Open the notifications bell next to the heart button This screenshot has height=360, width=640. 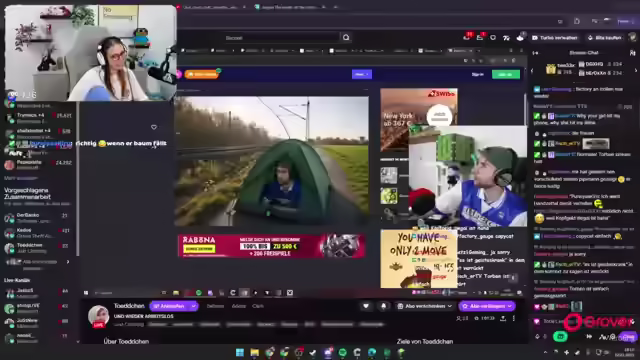[x=383, y=306]
